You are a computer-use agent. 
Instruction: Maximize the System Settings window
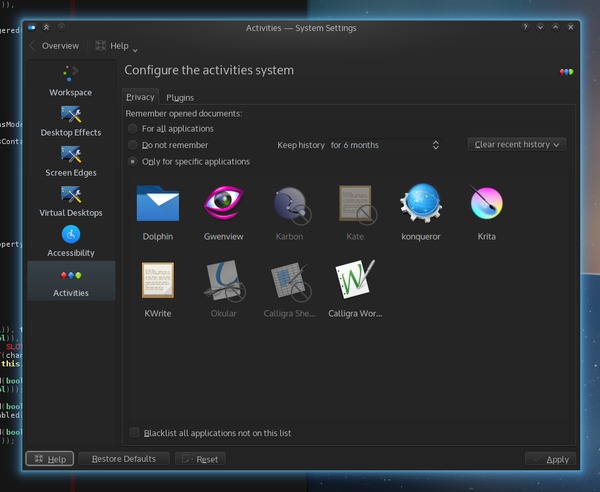(556, 27)
